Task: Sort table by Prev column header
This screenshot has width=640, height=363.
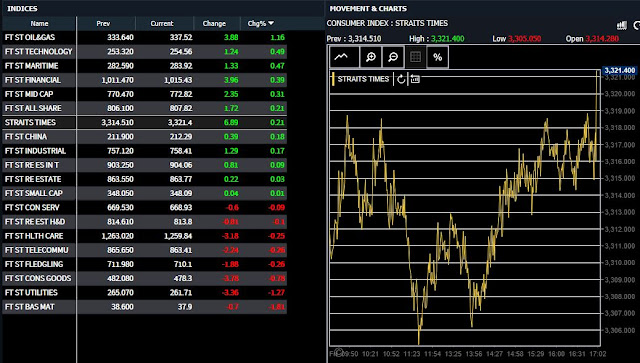Action: pyautogui.click(x=103, y=24)
